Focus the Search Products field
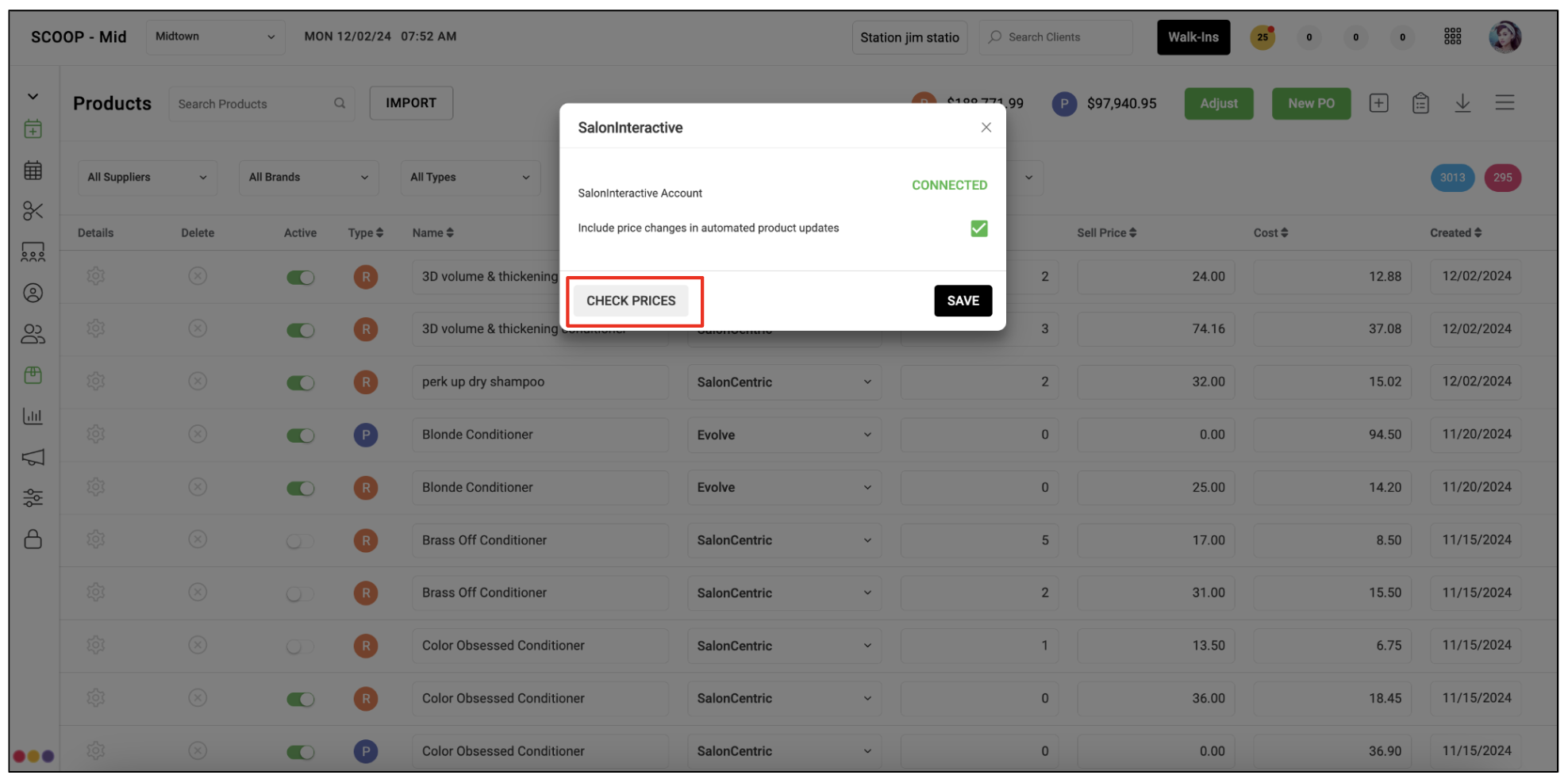The image size is (1568, 779). [261, 104]
